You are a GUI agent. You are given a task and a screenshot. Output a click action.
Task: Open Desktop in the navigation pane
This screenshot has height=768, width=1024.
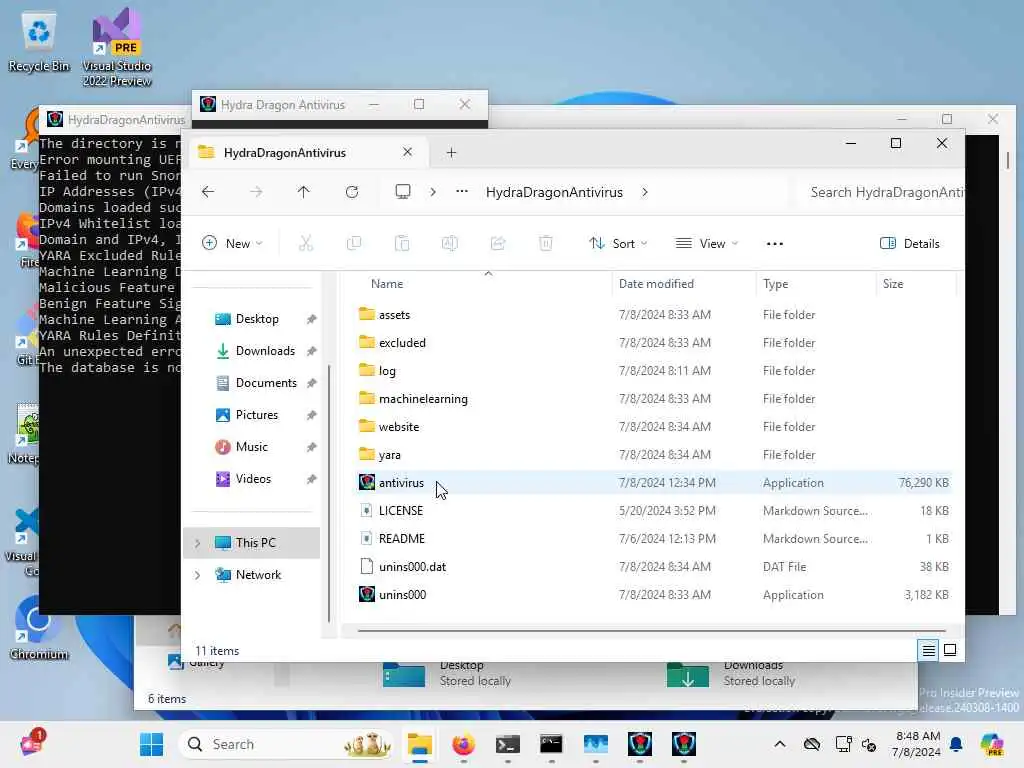[x=257, y=319]
